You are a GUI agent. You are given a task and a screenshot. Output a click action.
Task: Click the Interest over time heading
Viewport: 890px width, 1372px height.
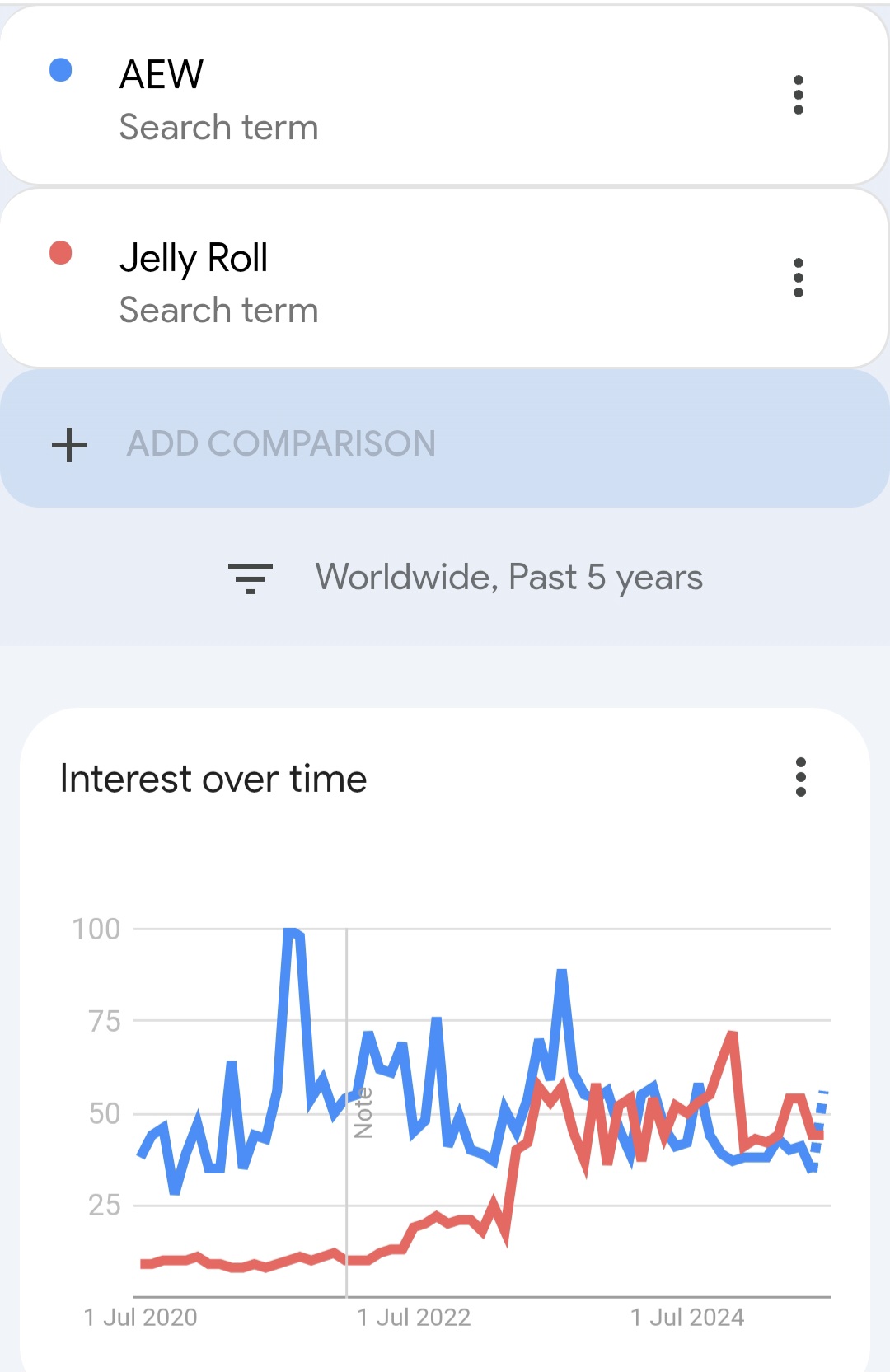click(213, 779)
